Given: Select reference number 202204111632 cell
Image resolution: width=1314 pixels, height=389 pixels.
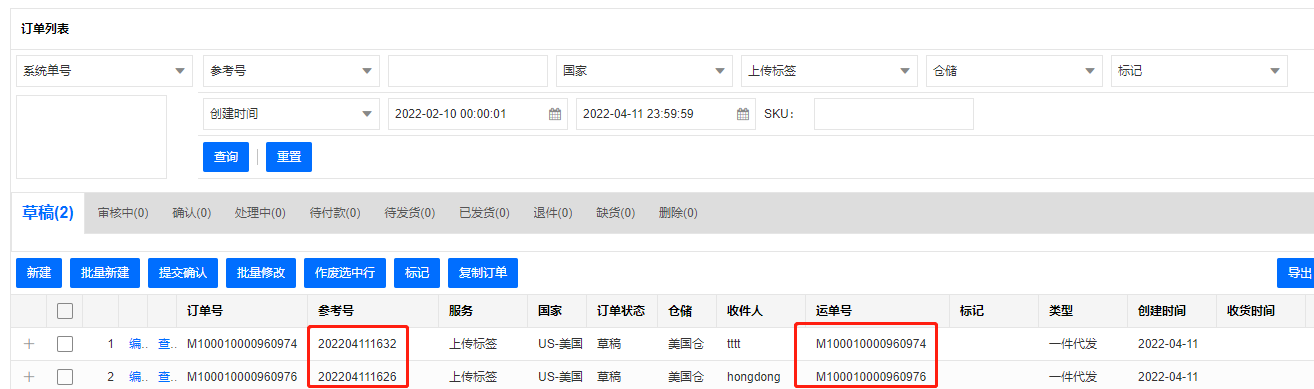Looking at the screenshot, I should (357, 344).
